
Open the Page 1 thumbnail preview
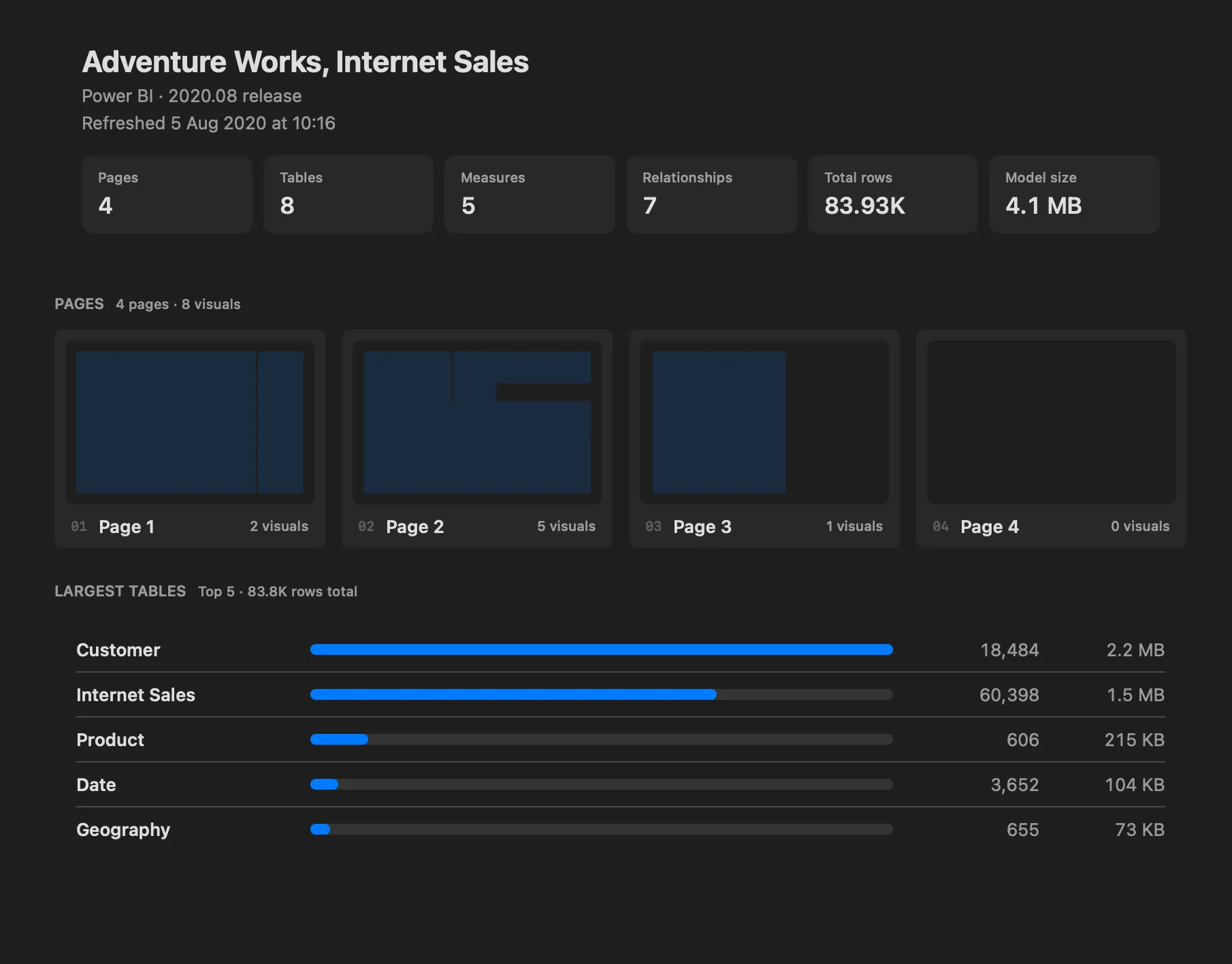(190, 422)
